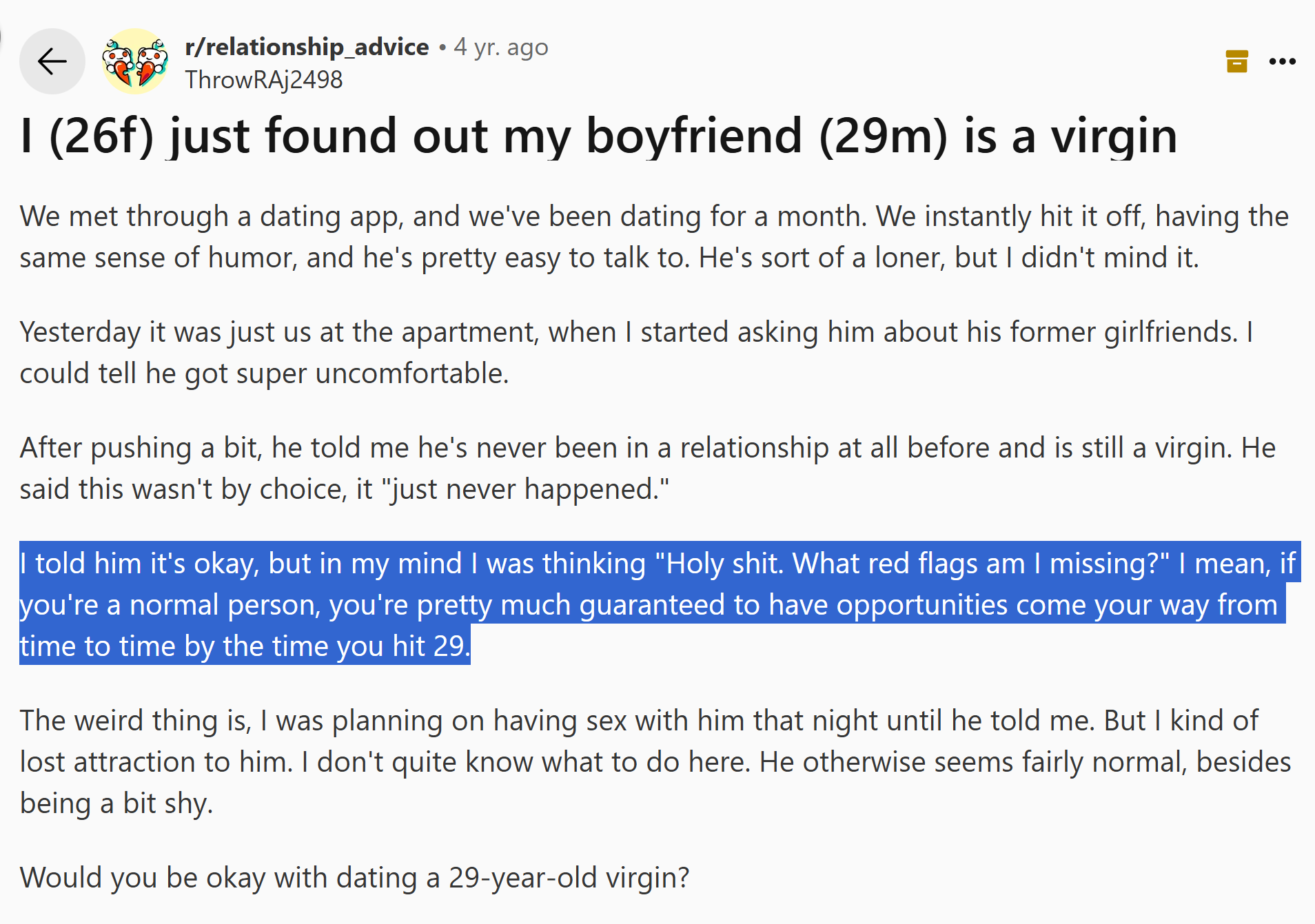Viewport: 1315px width, 924px height.
Task: Click "(26f)" in the post title
Action: [x=101, y=136]
